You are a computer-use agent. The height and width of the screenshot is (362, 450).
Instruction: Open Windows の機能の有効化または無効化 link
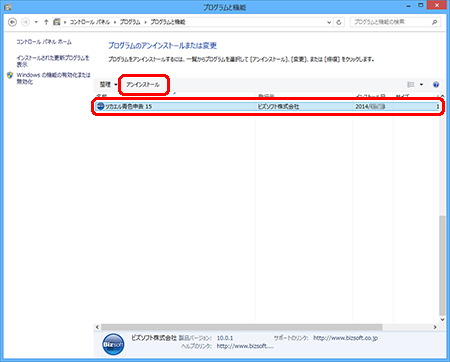pyautogui.click(x=53, y=78)
